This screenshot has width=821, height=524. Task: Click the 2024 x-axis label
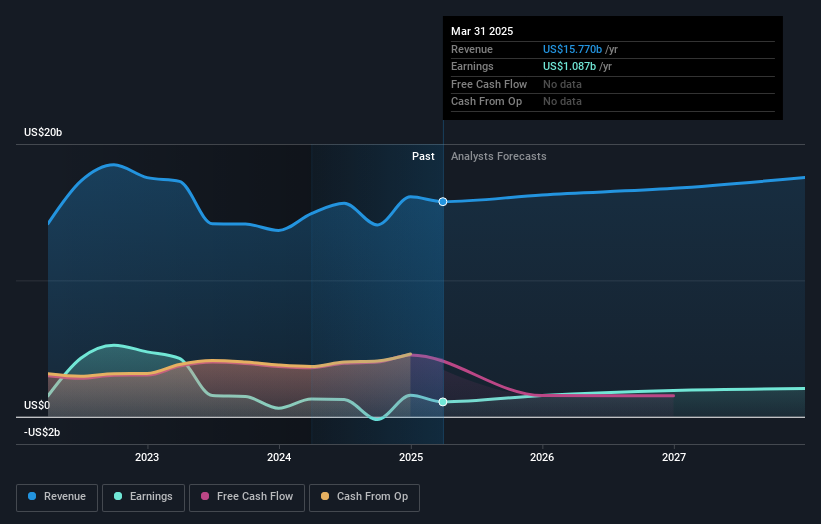pos(279,457)
